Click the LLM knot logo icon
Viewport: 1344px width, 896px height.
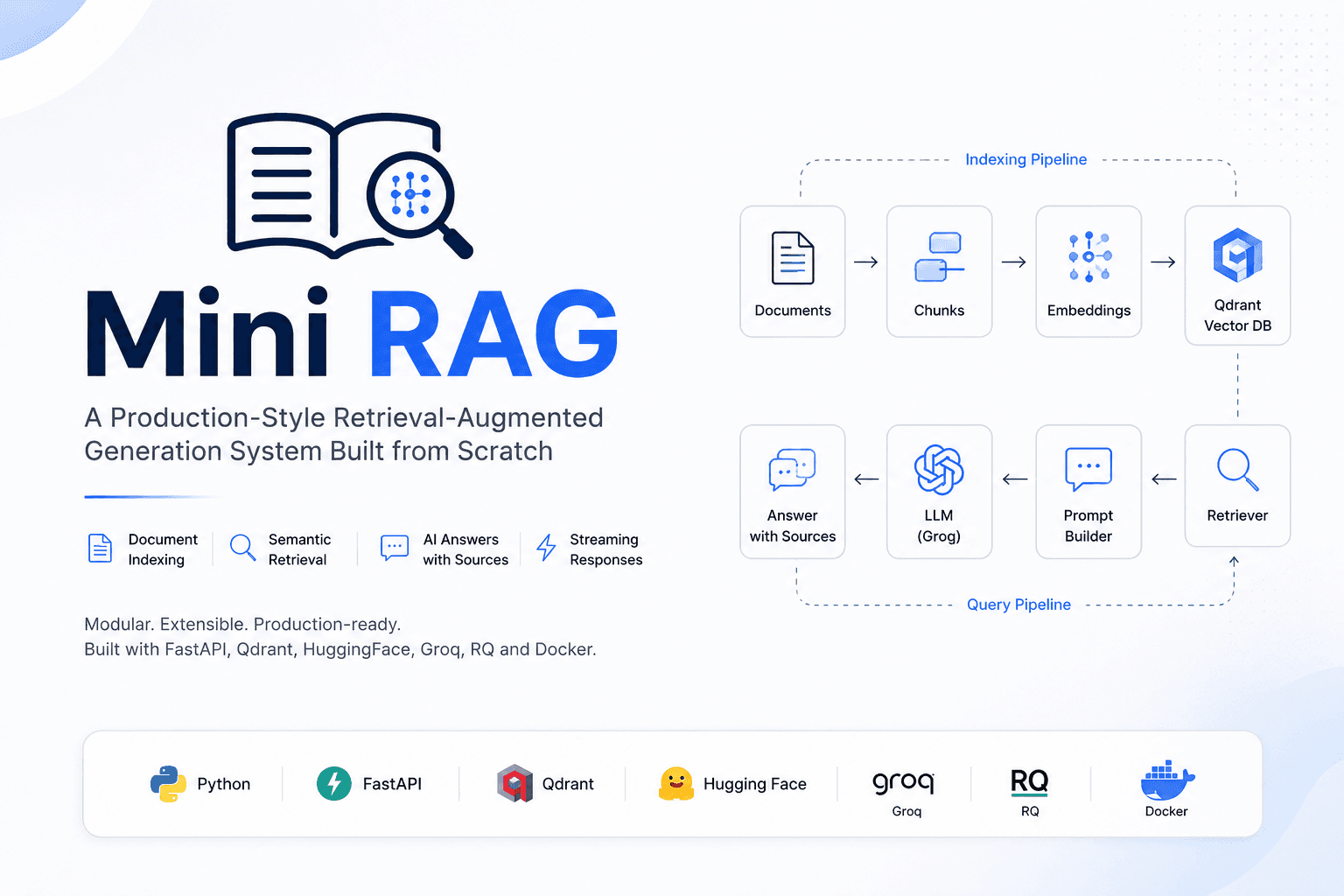(x=939, y=470)
